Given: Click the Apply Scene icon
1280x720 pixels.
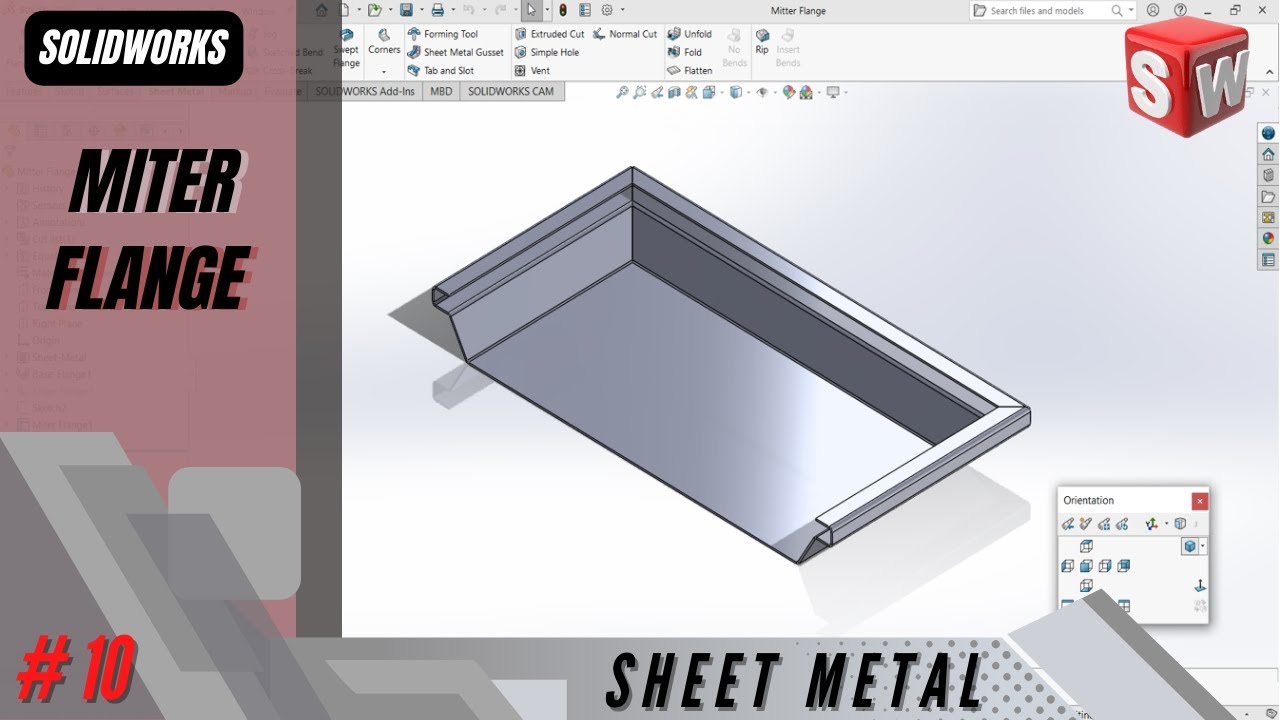Looking at the screenshot, I should point(806,92).
